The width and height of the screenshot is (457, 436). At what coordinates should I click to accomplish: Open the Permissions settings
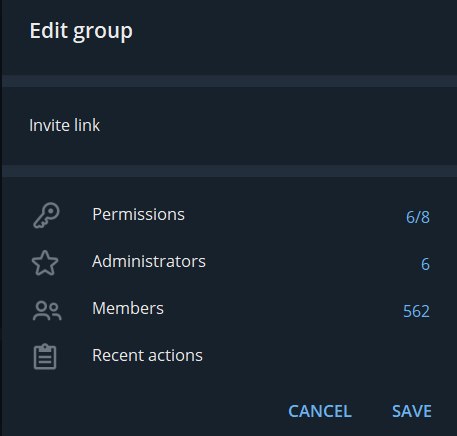click(229, 215)
